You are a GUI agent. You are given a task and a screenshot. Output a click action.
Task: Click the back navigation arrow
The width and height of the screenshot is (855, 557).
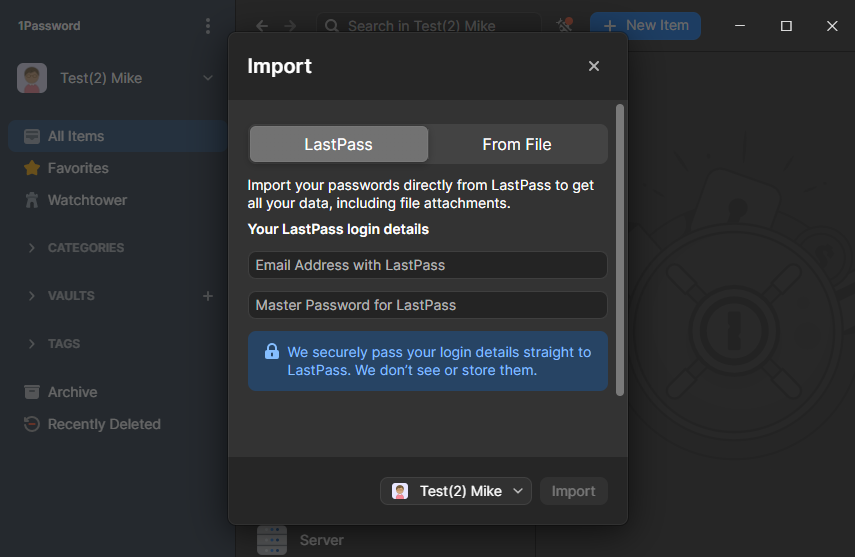pyautogui.click(x=262, y=26)
